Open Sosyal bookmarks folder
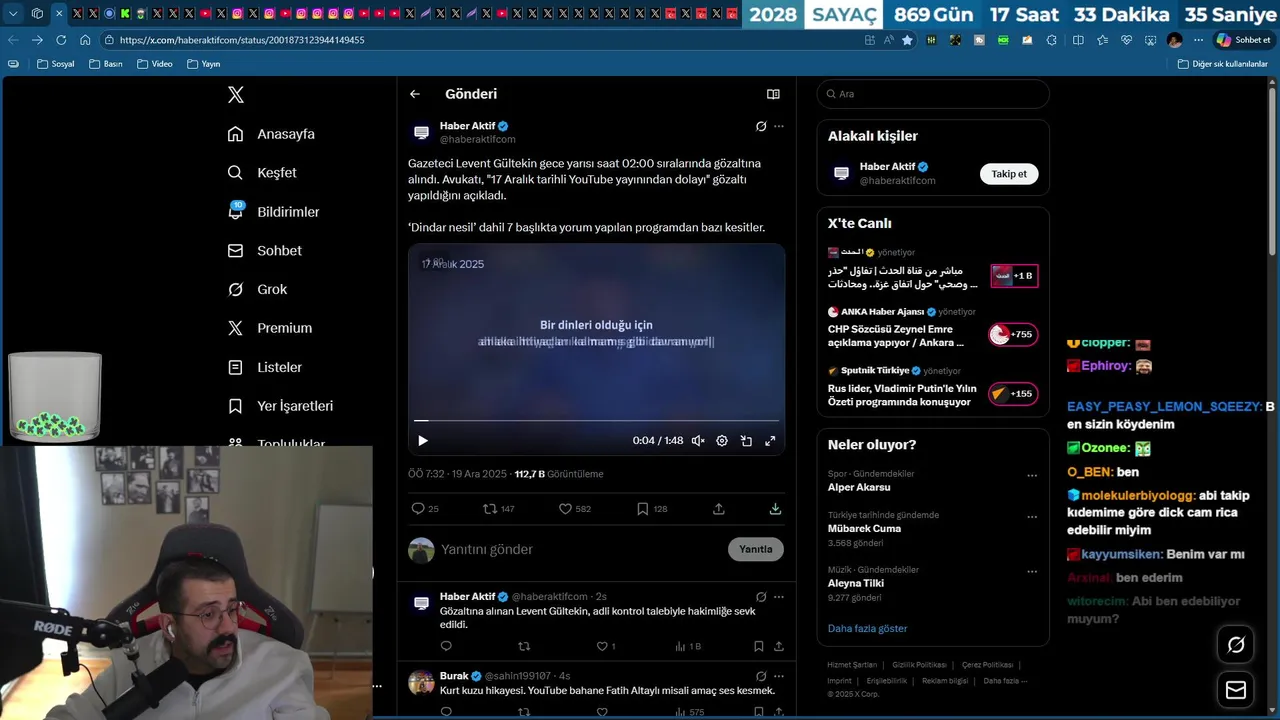The width and height of the screenshot is (1280, 720). pyautogui.click(x=56, y=64)
